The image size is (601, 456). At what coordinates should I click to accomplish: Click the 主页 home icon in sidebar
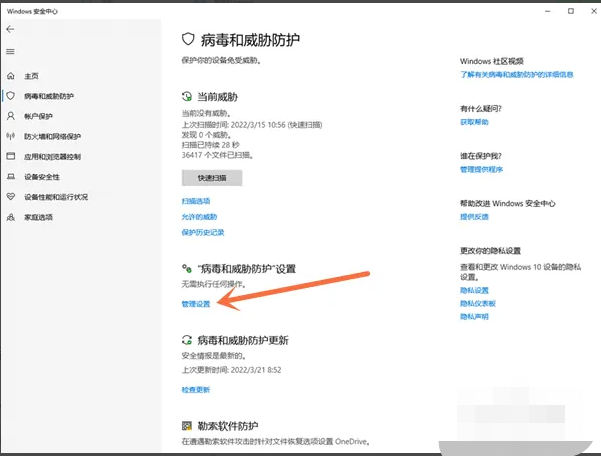[x=10, y=76]
